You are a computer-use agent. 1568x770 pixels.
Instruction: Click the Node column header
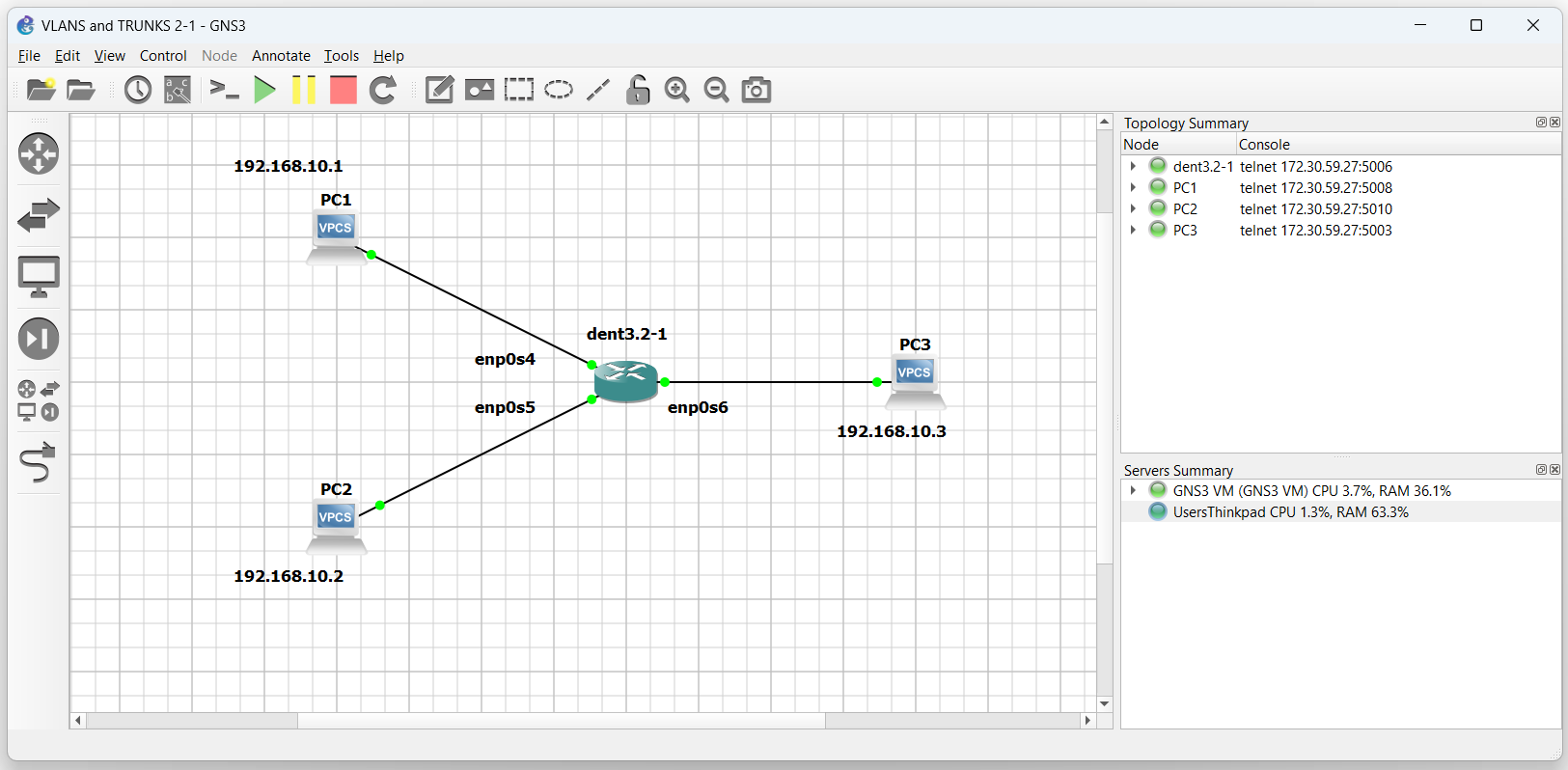pos(1178,145)
